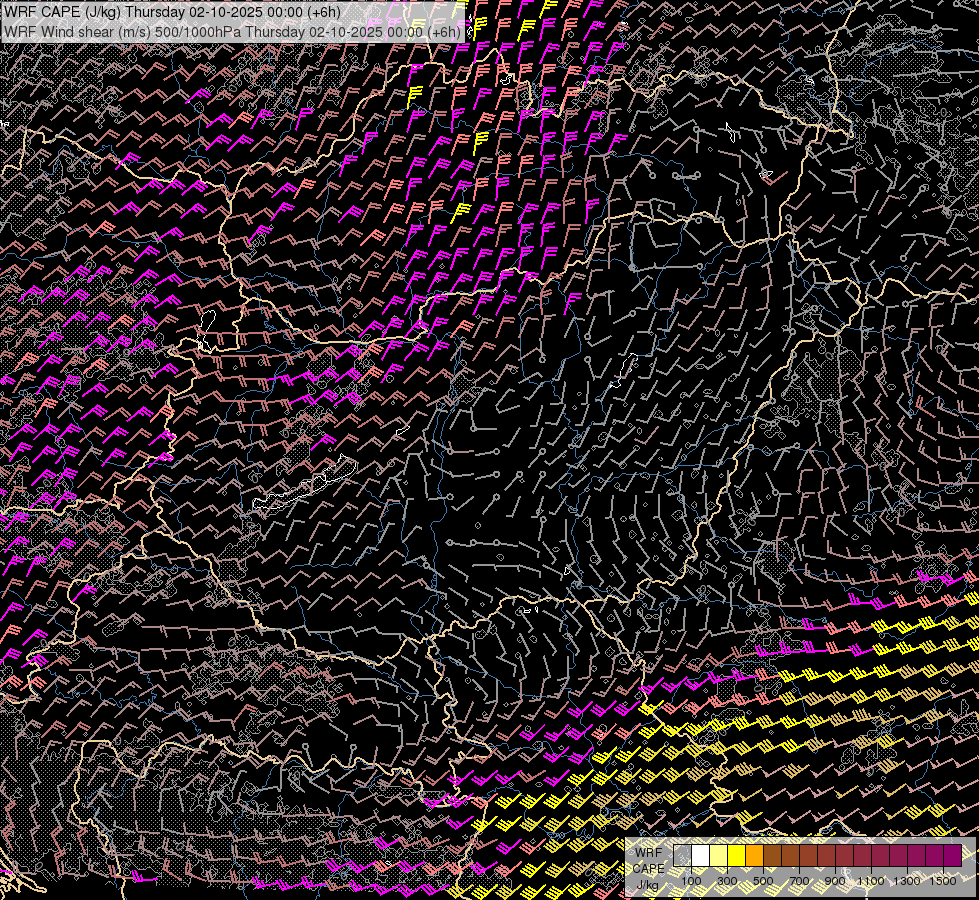Select the orange CAPE legend swatch

pos(754,856)
